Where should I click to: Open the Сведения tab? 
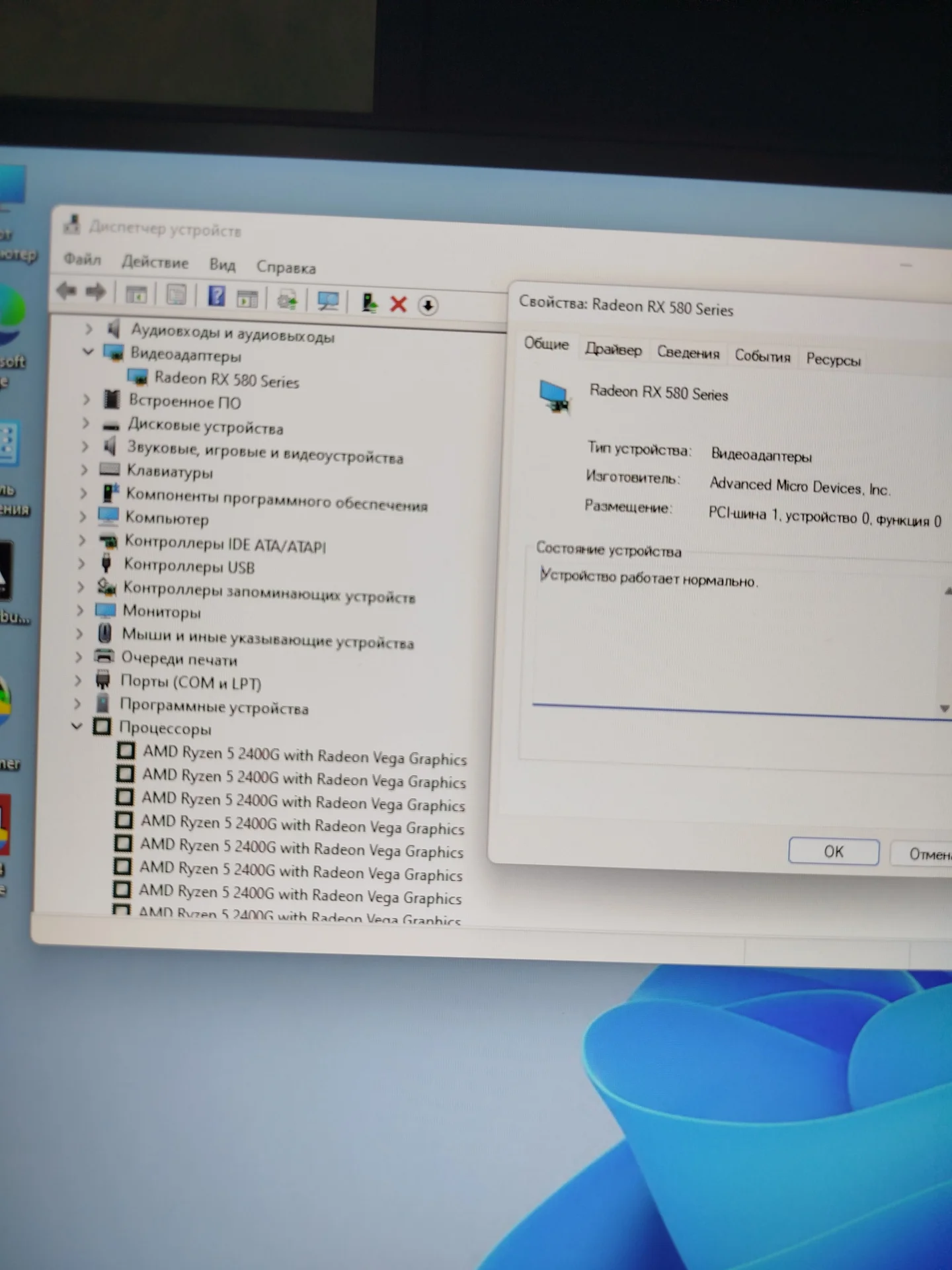[688, 353]
